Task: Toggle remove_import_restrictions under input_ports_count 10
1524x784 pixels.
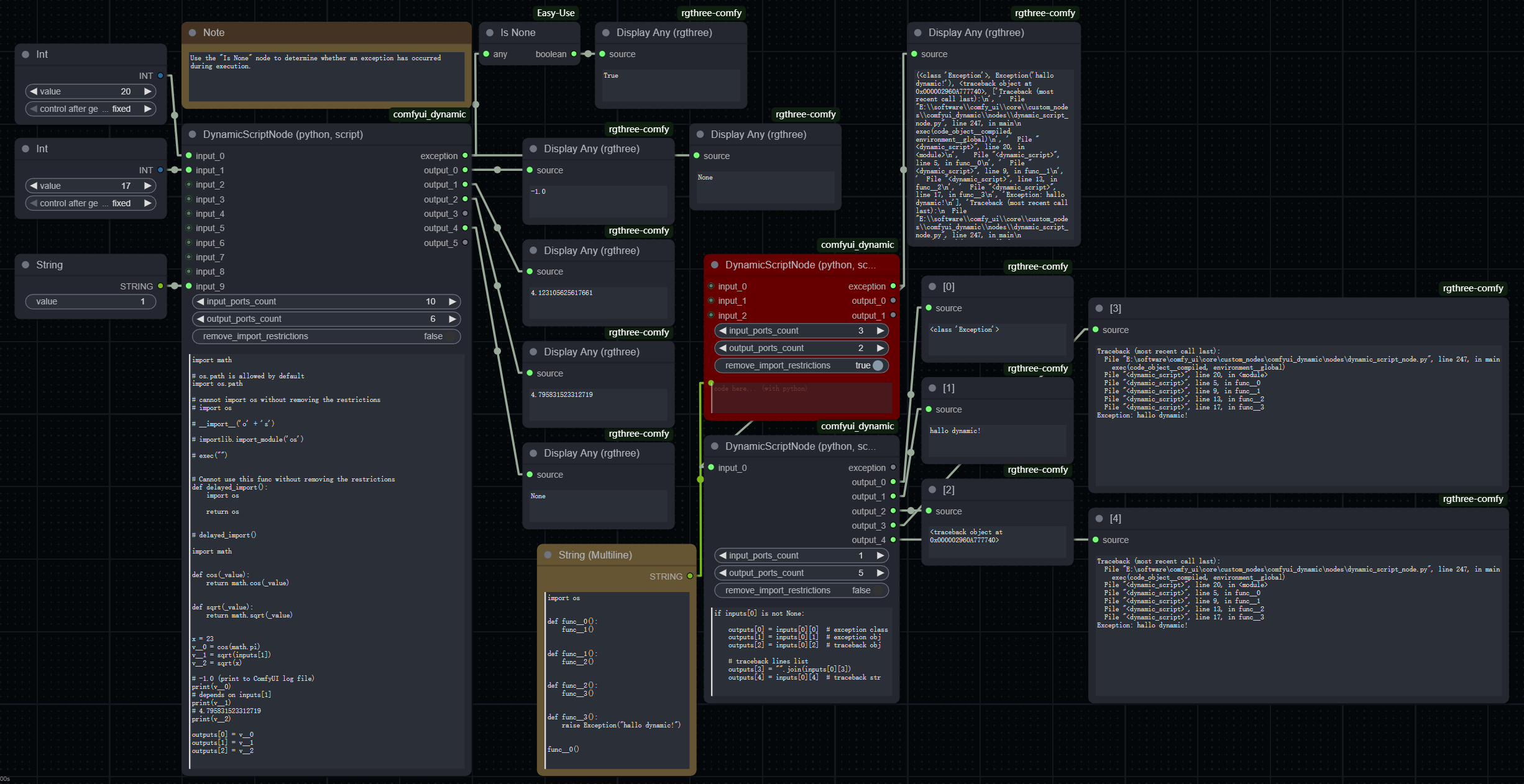Action: [x=326, y=336]
